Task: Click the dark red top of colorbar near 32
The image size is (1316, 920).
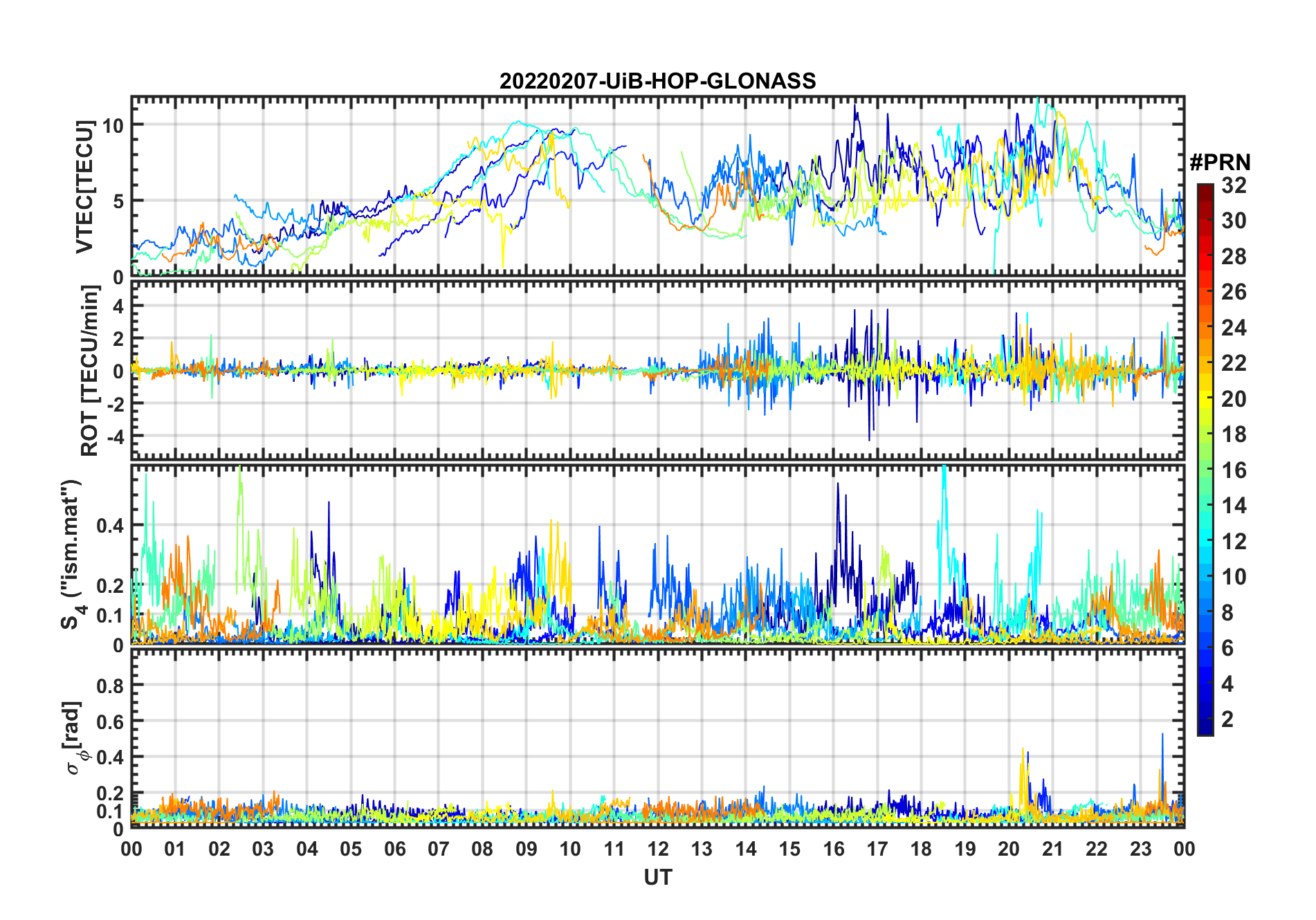Action: 1205,188
